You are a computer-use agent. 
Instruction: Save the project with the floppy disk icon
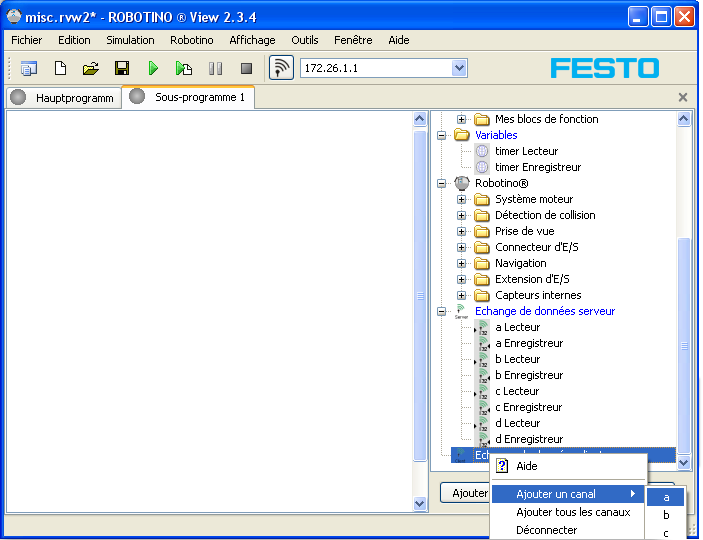click(122, 68)
